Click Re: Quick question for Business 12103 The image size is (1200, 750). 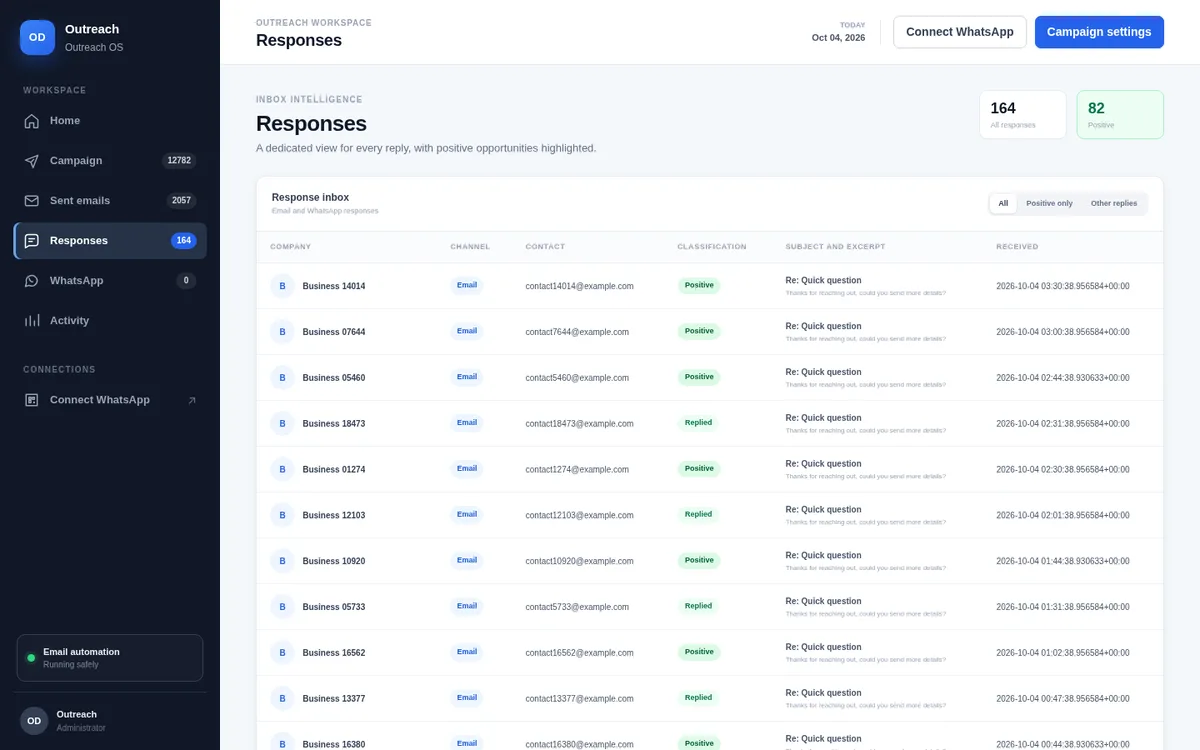823,510
